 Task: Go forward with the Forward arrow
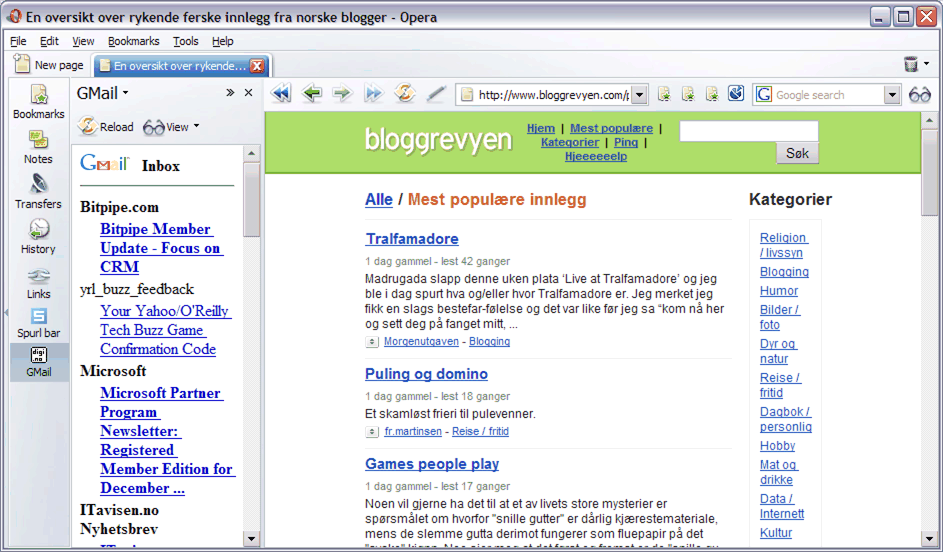pos(342,94)
